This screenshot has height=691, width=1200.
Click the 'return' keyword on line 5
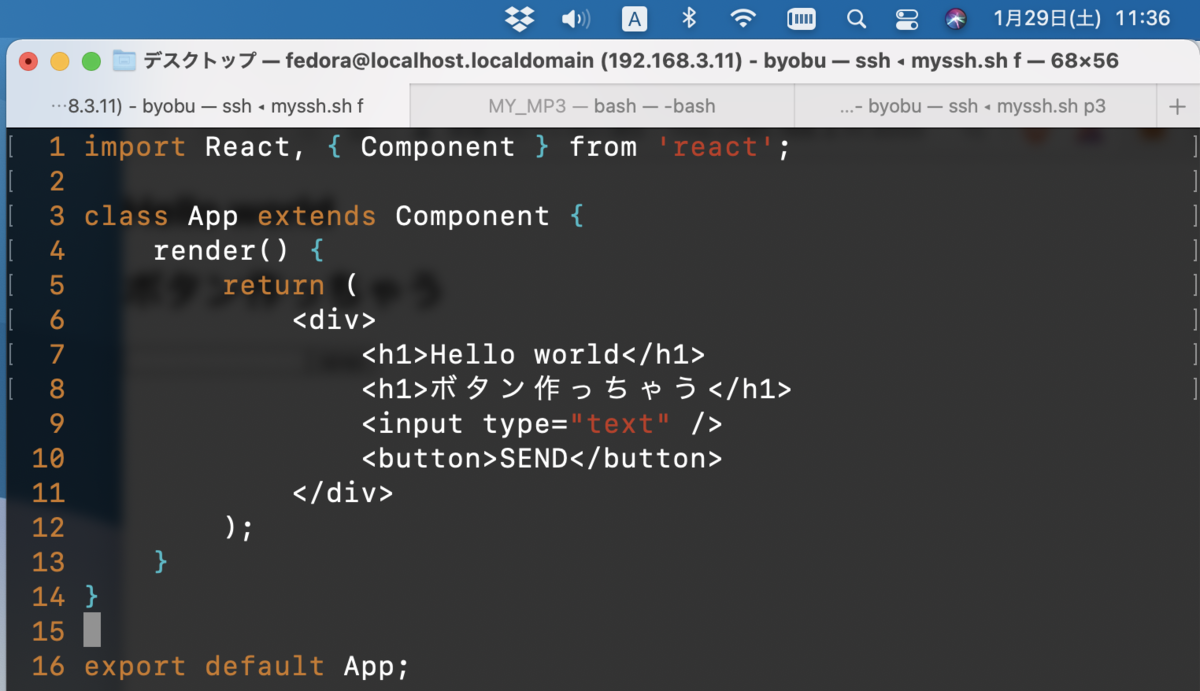point(273,286)
